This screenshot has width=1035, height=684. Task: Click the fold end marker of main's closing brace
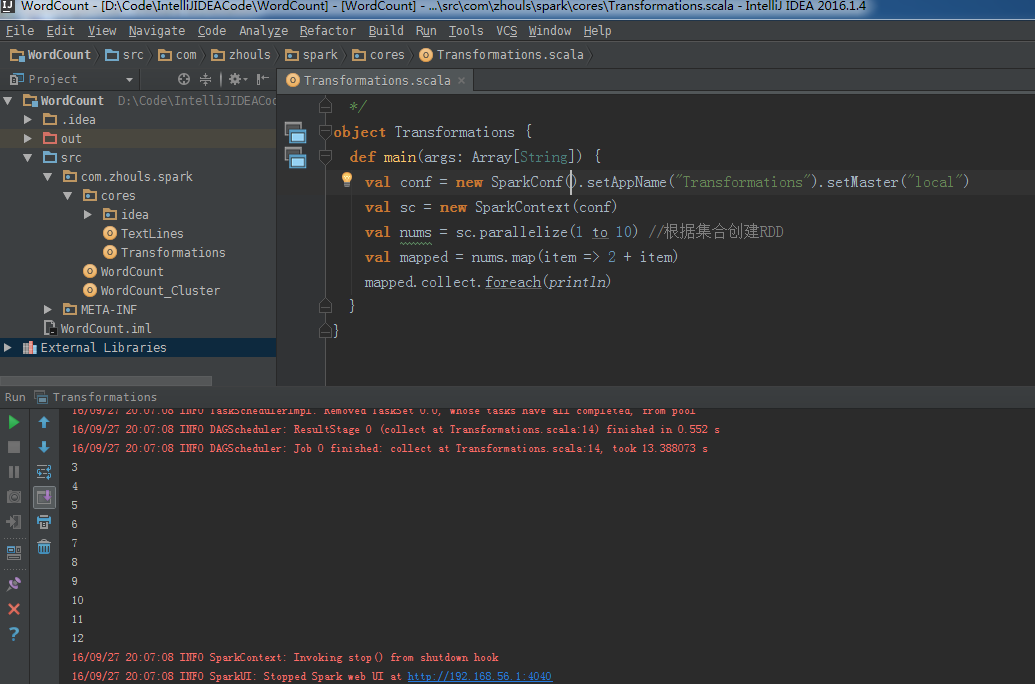325,306
